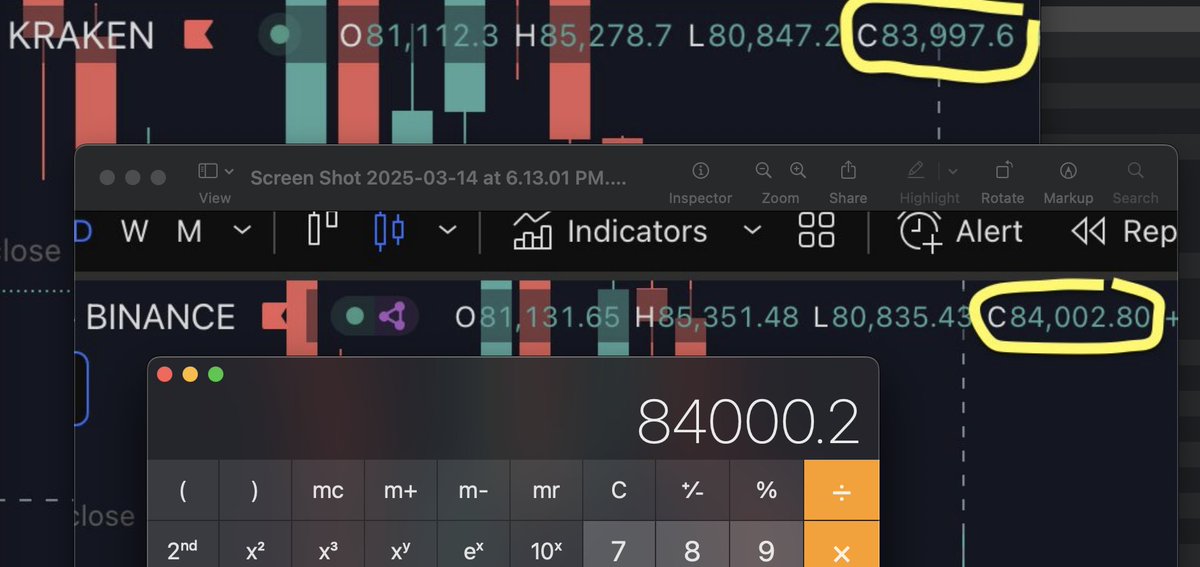Click the Kraken close value 83,997.6

pyautogui.click(x=947, y=36)
